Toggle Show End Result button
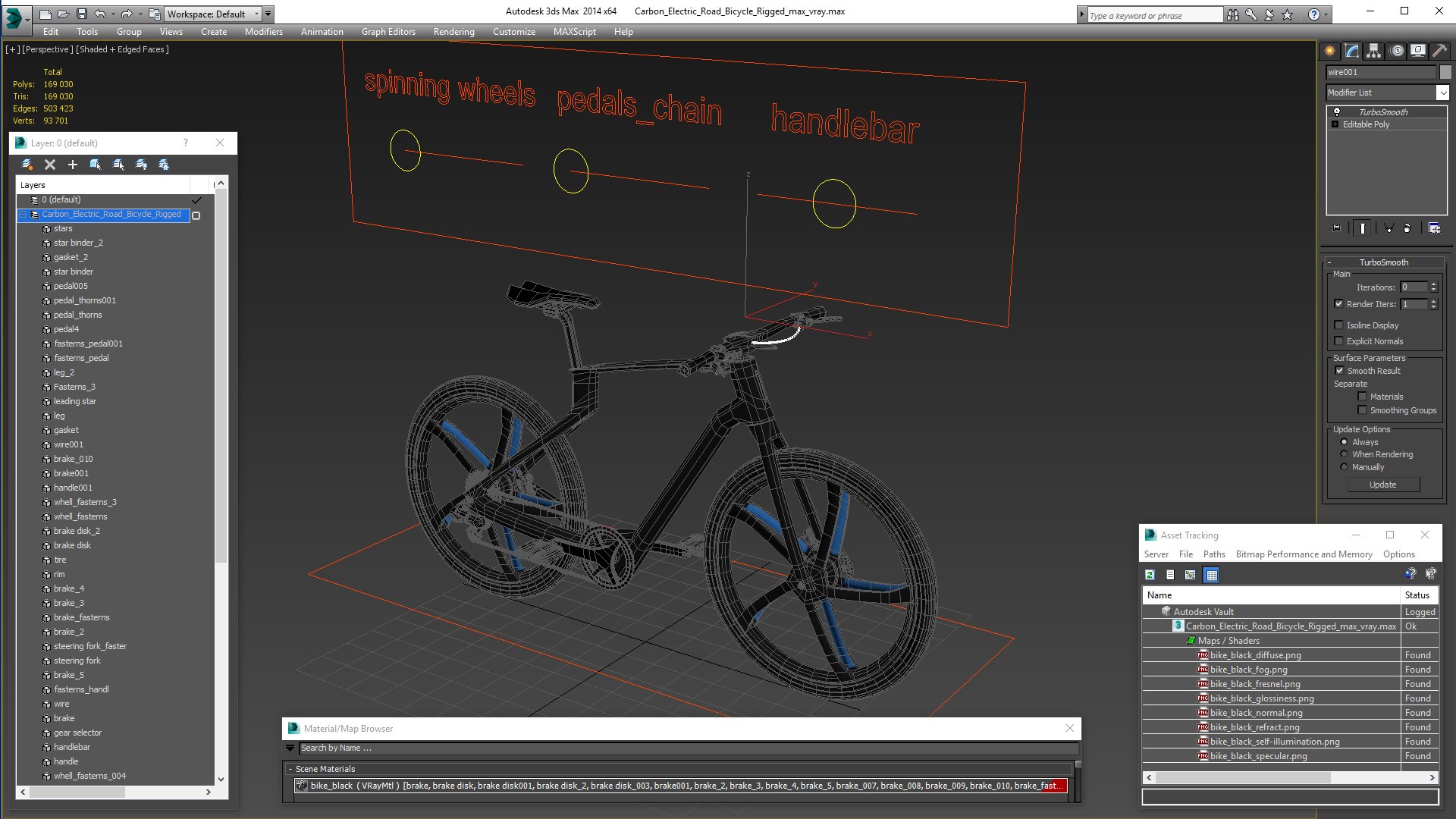The height and width of the screenshot is (819, 1456). coord(1363,227)
